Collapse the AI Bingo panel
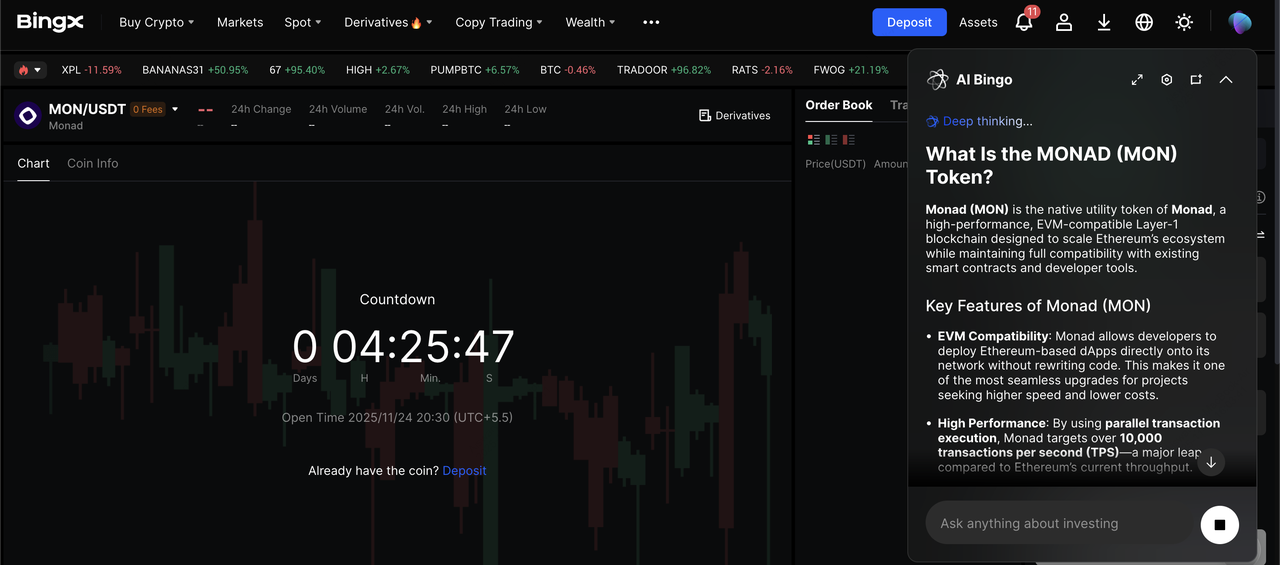The width and height of the screenshot is (1280, 565). click(1226, 80)
